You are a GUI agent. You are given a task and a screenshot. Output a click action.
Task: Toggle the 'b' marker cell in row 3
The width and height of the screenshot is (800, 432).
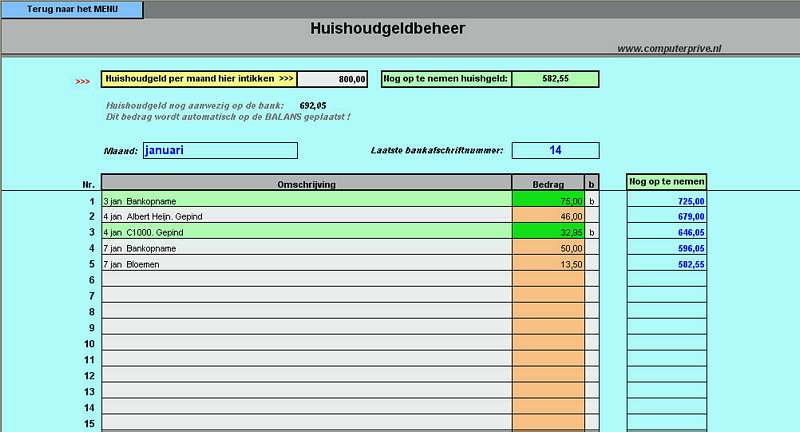(x=592, y=232)
